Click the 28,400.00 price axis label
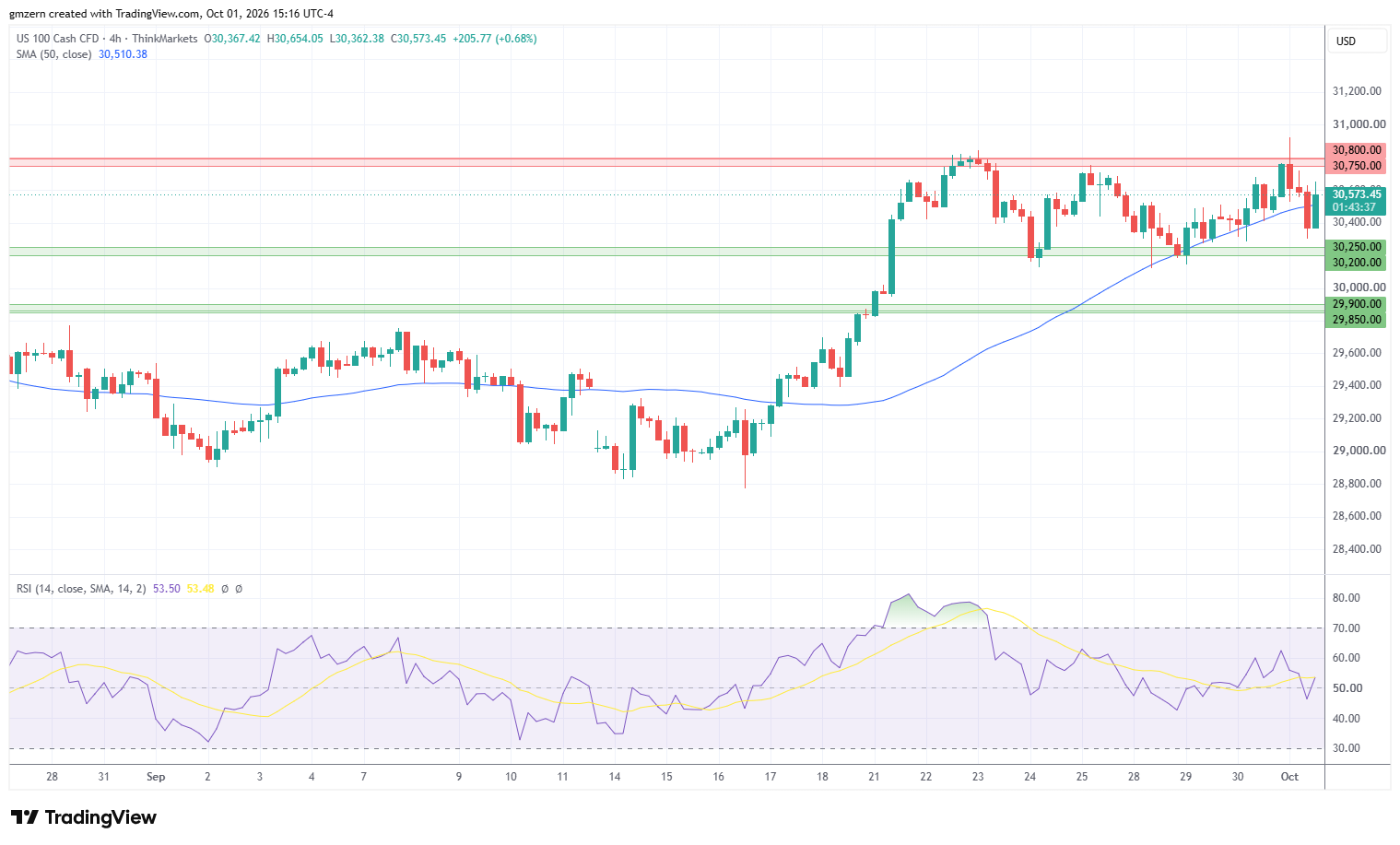Screen dimensions: 1400x845 tap(1357, 549)
